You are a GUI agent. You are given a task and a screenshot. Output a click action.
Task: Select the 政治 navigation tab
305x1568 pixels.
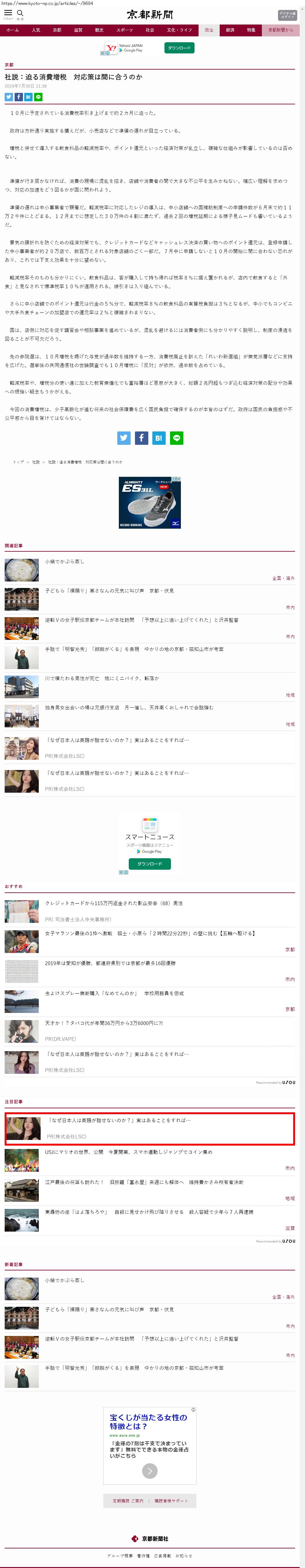209,30
